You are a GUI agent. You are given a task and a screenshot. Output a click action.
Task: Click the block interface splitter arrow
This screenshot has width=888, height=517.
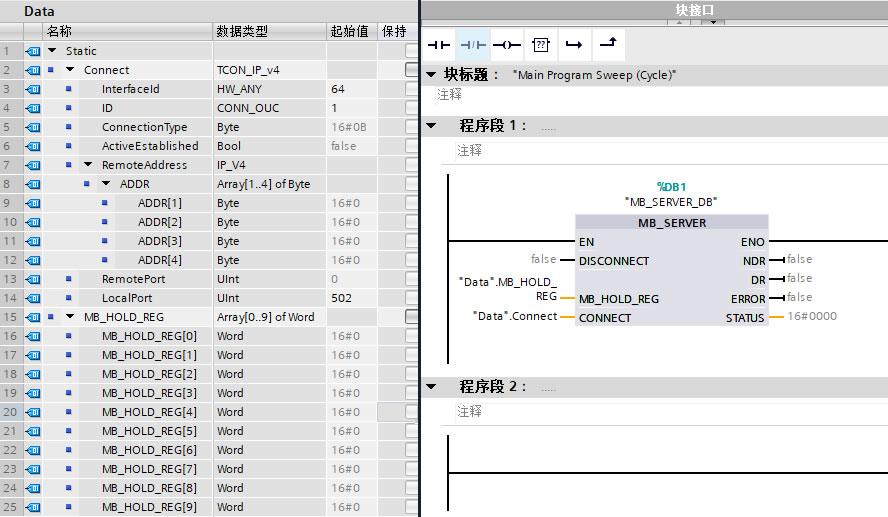tap(713, 22)
